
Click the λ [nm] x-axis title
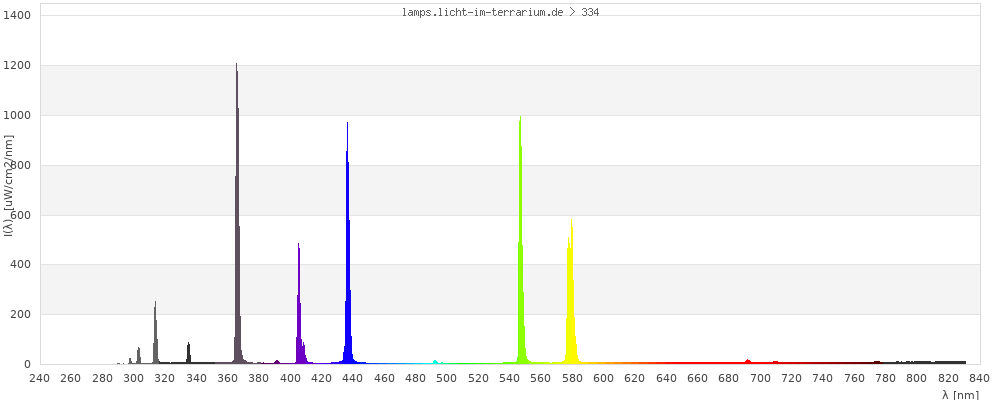click(x=960, y=394)
